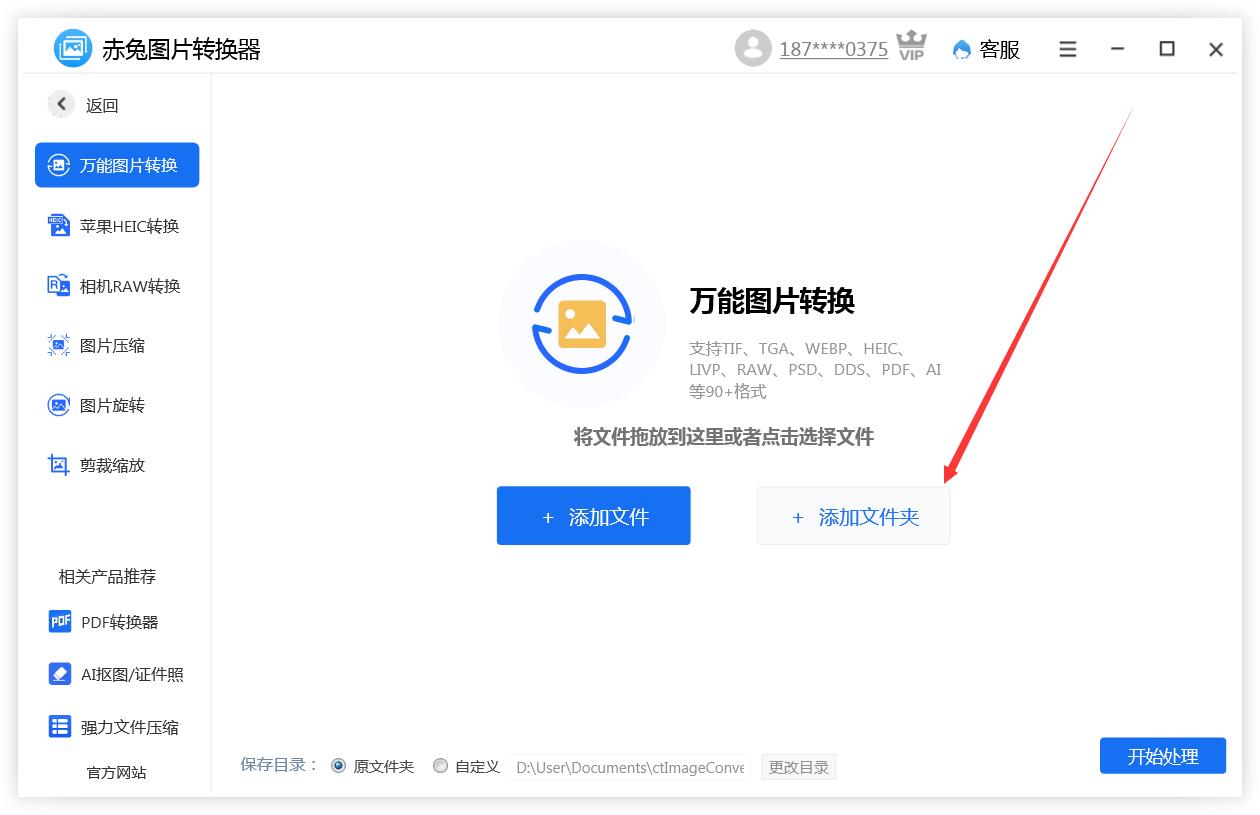Click the AI抠图/证件照 eraser icon
1260x815 pixels.
(60, 673)
